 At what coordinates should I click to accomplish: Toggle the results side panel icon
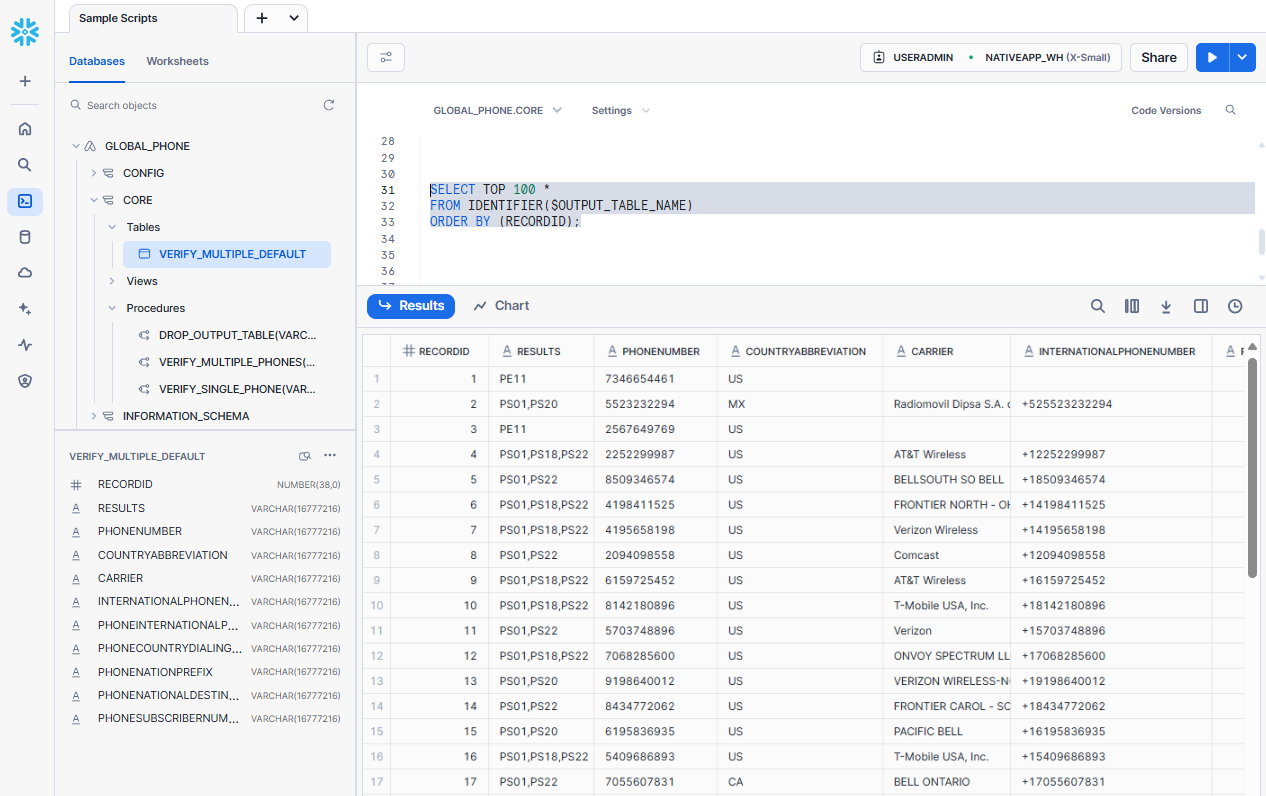point(1201,306)
